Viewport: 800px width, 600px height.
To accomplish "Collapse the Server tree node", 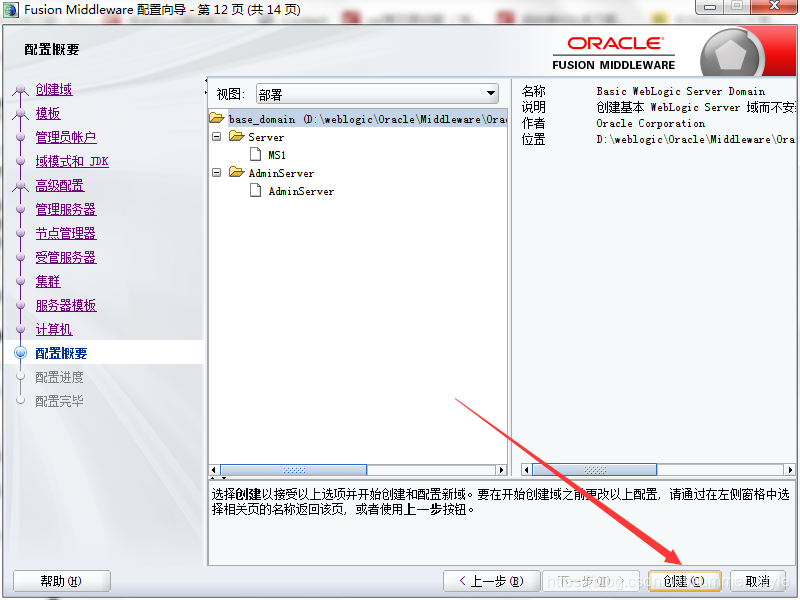I will point(217,137).
